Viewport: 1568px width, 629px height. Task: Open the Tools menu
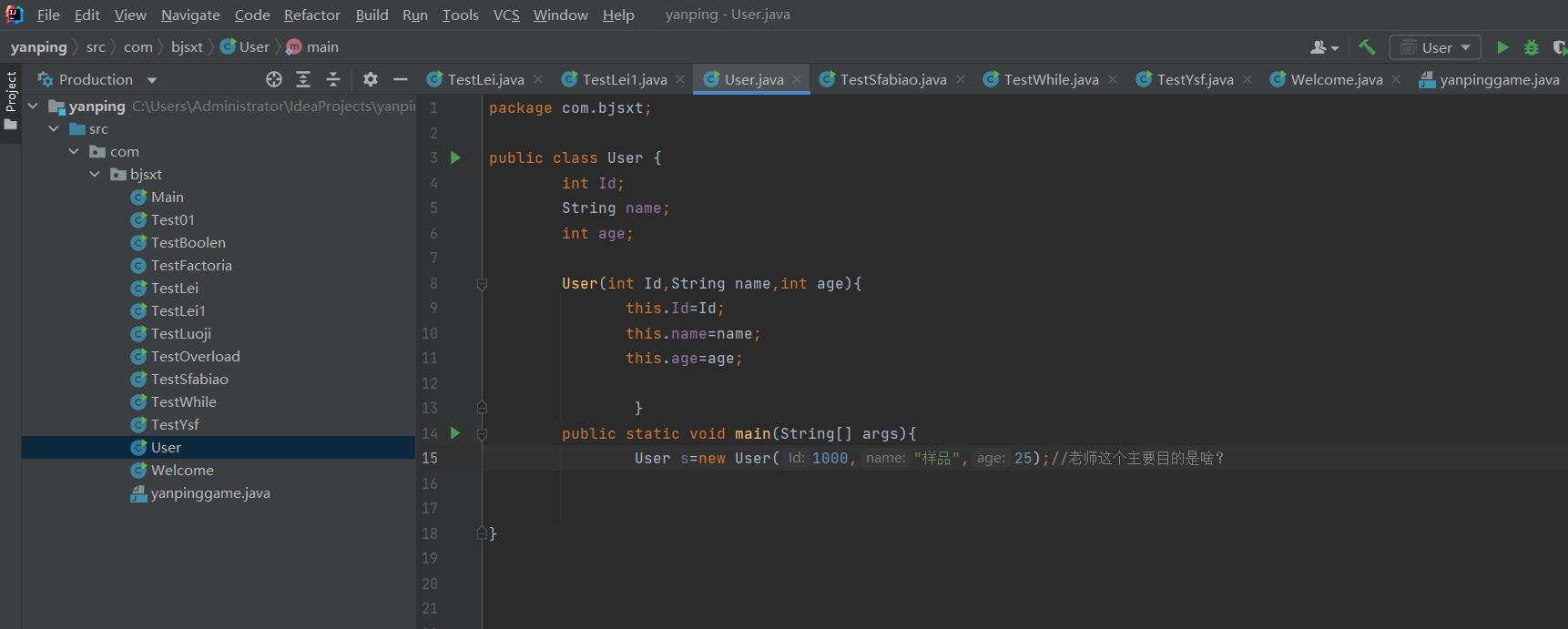(x=461, y=15)
